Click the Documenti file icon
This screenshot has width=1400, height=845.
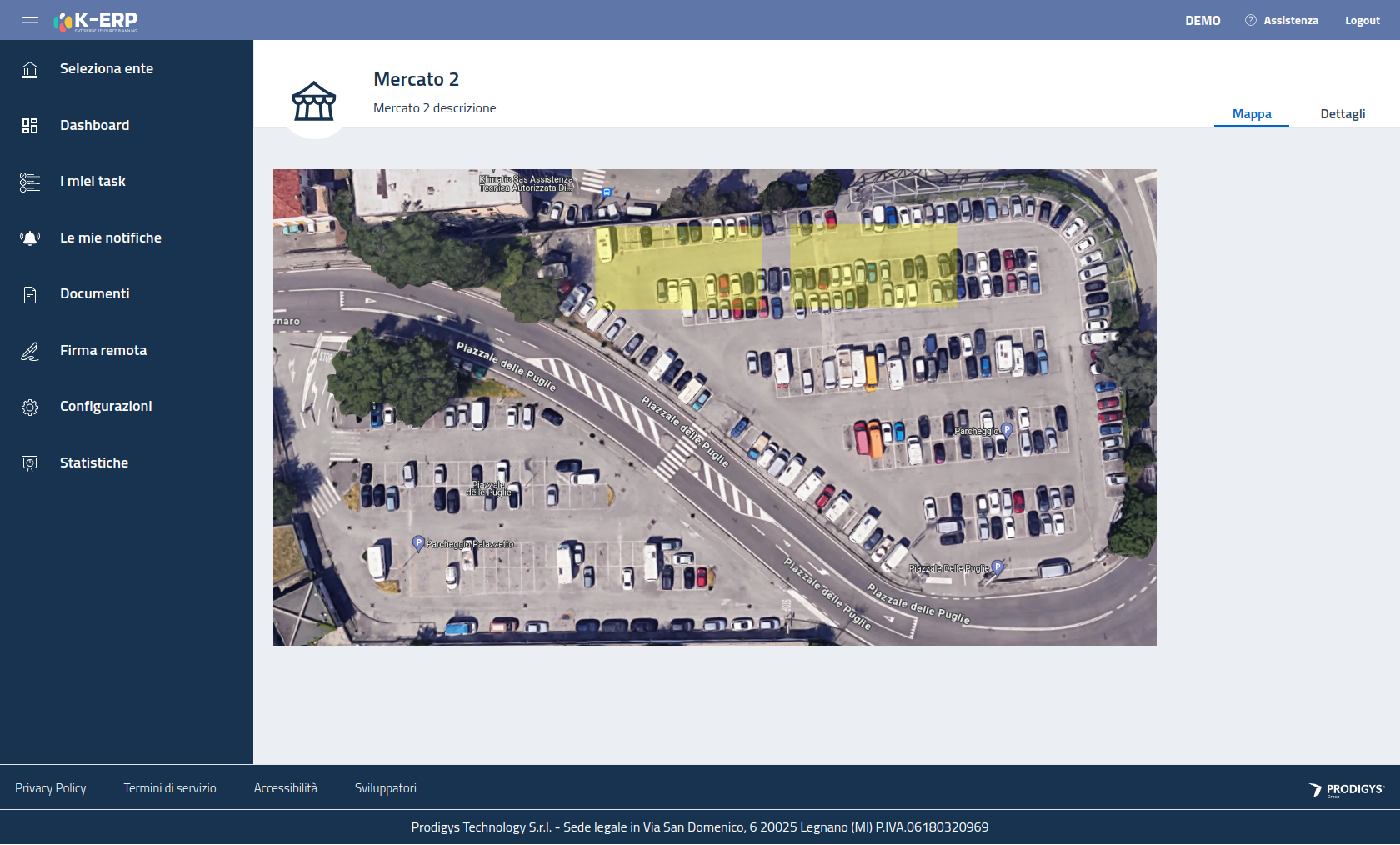(30, 294)
